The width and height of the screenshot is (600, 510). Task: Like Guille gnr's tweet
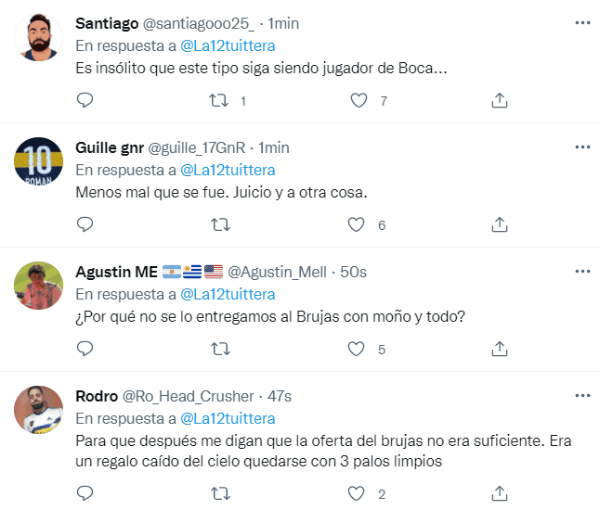[x=357, y=225]
